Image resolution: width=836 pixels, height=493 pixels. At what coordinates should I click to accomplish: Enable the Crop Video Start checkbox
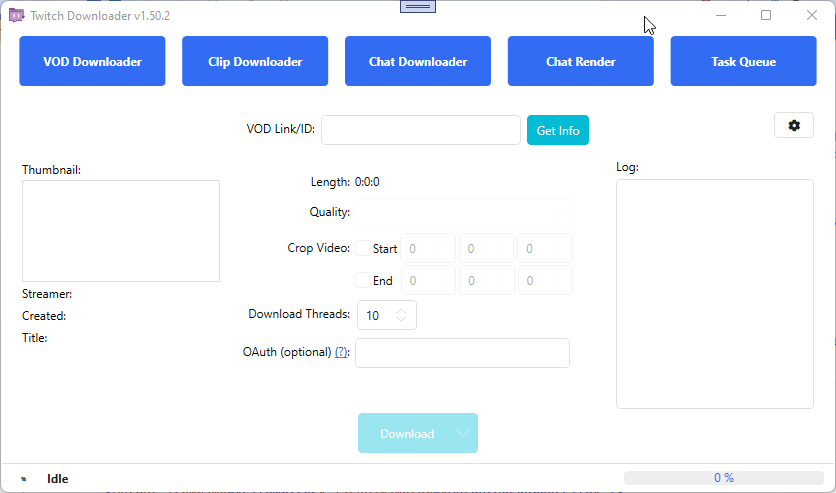tap(363, 248)
